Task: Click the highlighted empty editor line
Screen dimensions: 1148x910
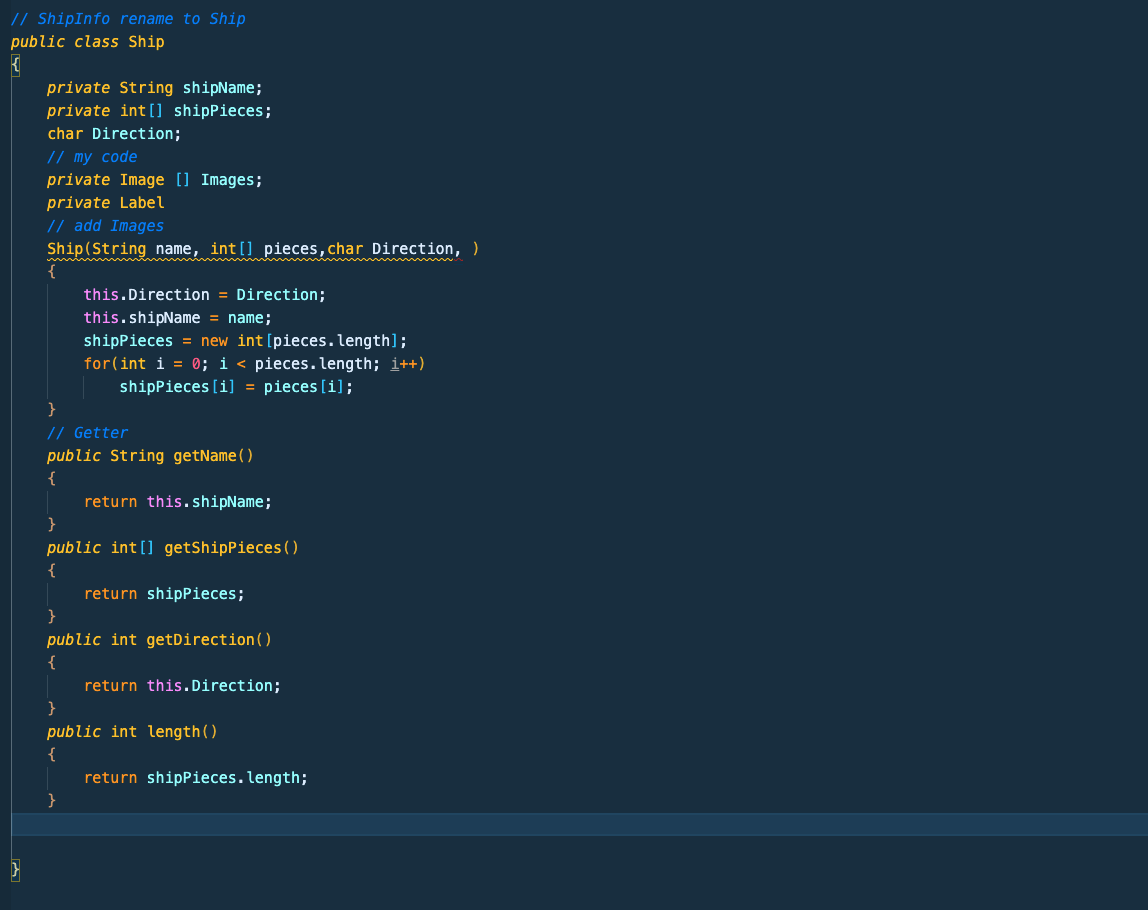Action: pyautogui.click(x=400, y=826)
